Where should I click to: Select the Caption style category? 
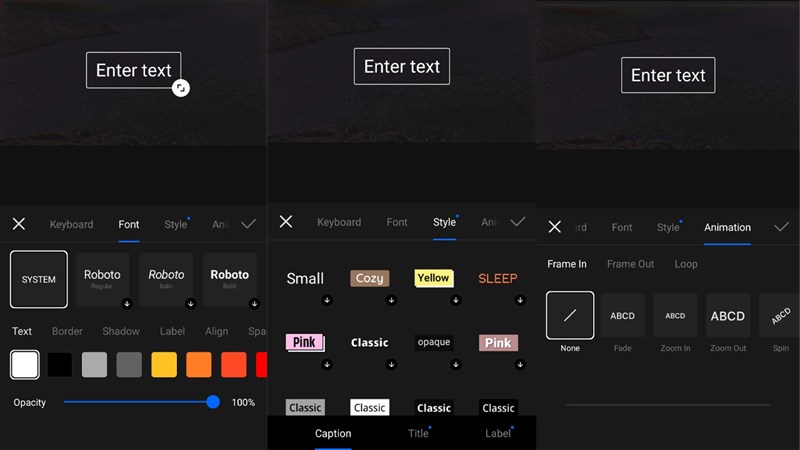point(333,433)
